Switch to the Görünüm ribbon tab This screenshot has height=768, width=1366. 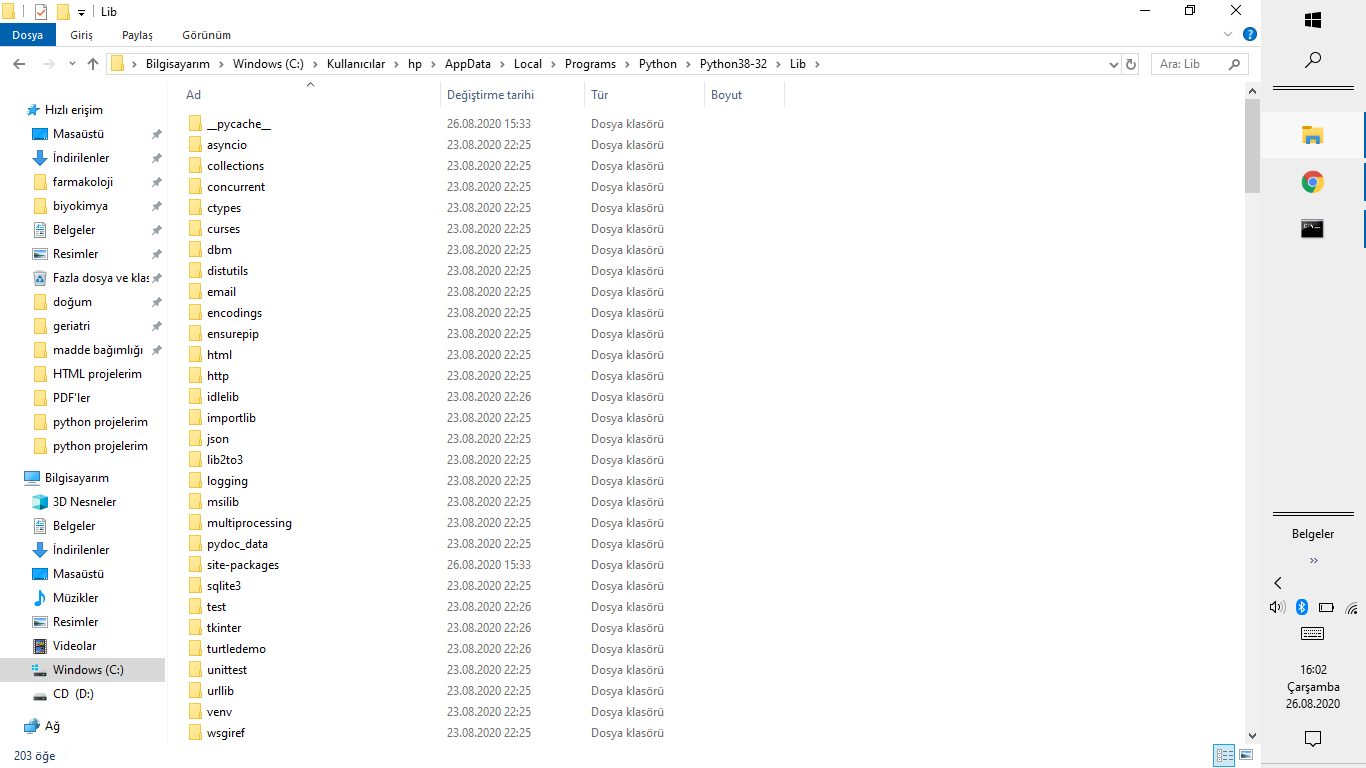click(x=207, y=35)
